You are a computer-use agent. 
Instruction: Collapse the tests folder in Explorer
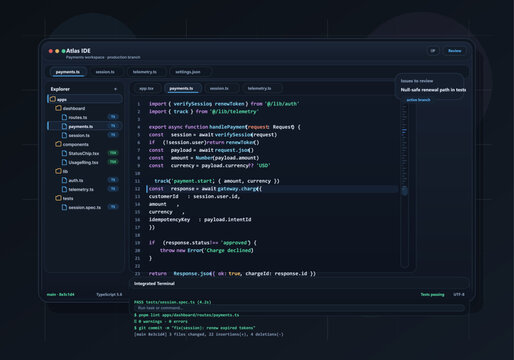click(85, 198)
